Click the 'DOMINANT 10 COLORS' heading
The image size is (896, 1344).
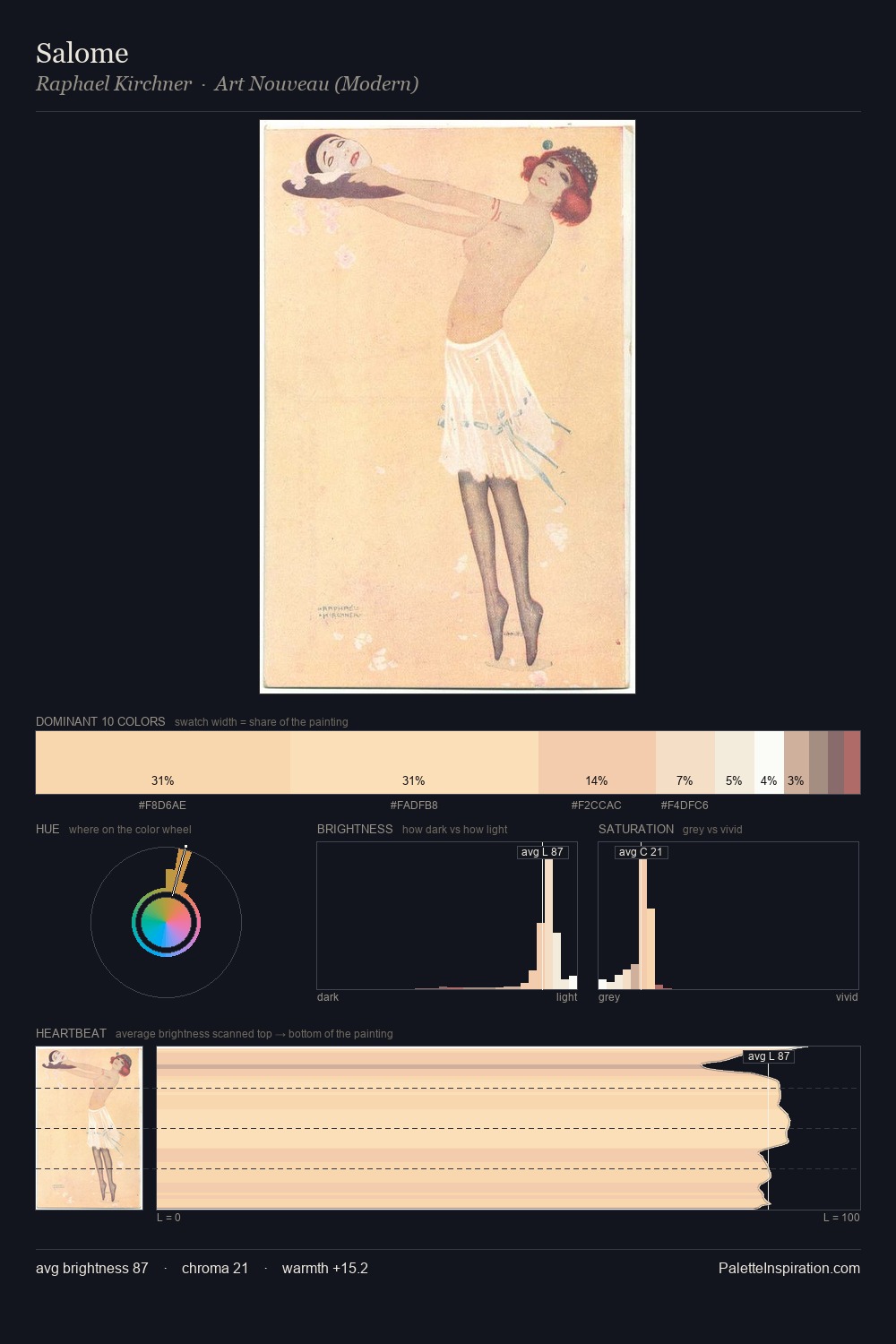[x=100, y=721]
